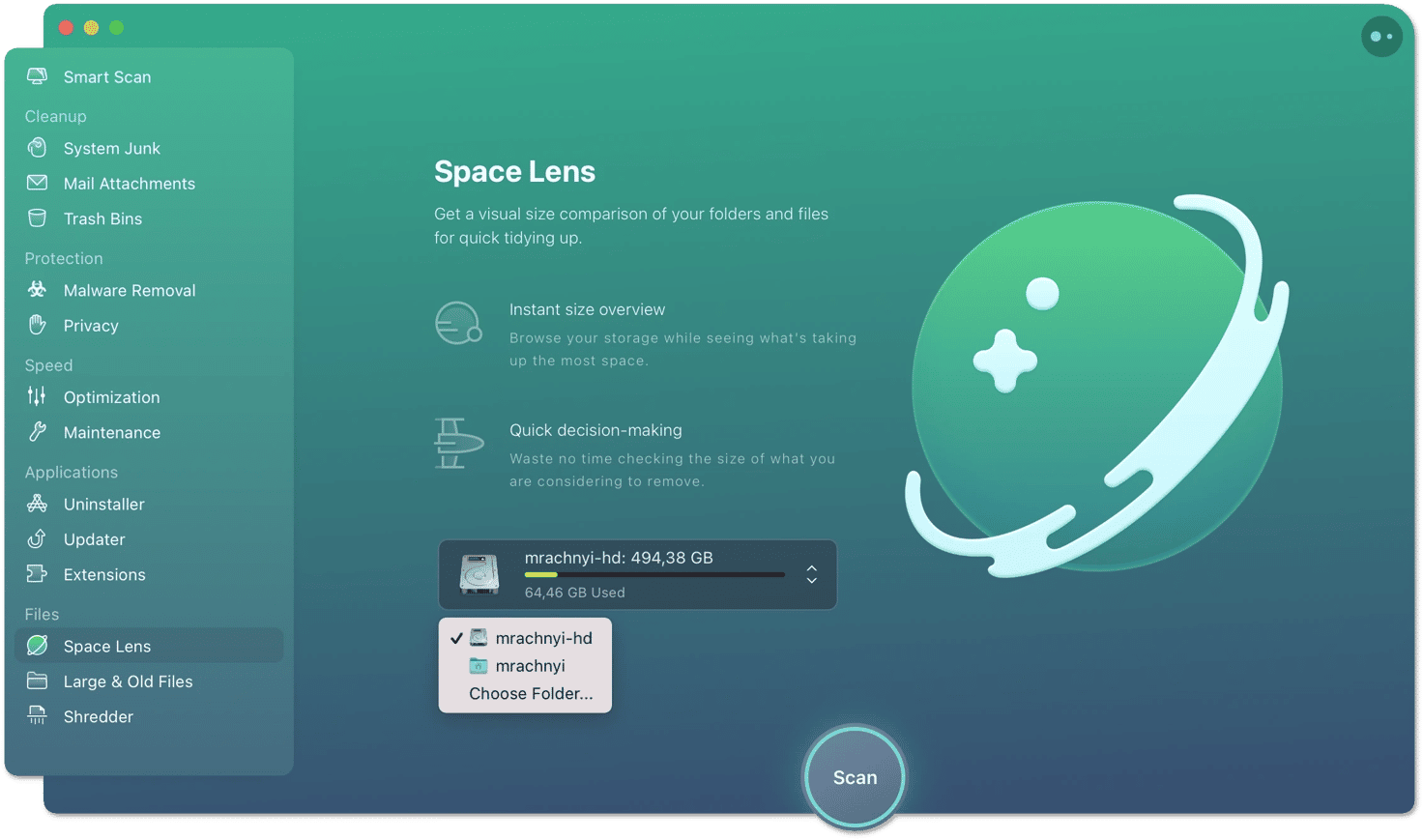Click the Space Lens heading
The image size is (1423, 840).
click(514, 171)
